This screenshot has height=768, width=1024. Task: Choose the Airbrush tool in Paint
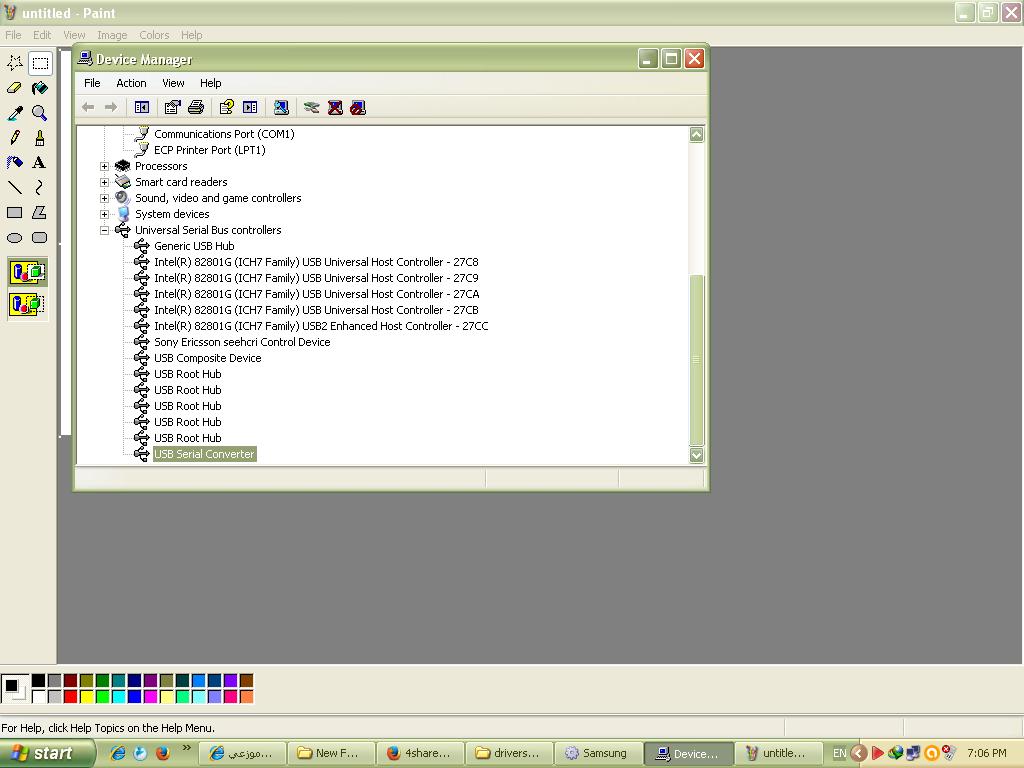click(x=14, y=163)
